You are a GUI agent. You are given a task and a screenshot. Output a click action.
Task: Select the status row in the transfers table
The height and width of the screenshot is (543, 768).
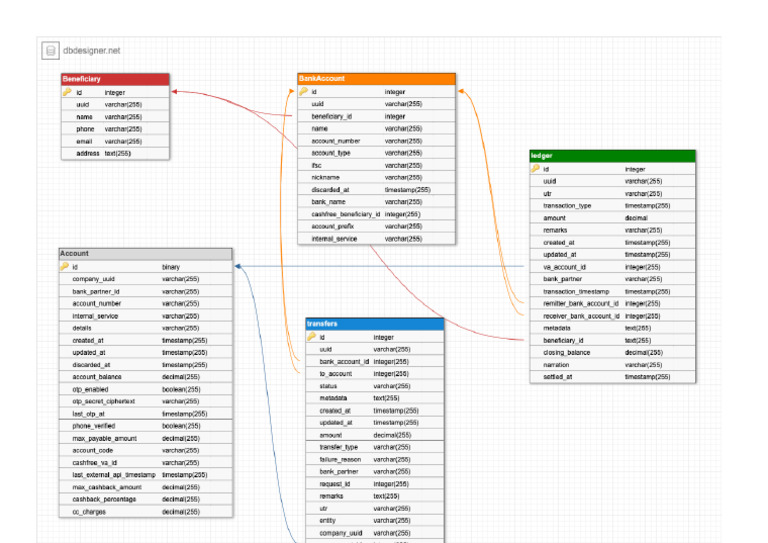click(x=375, y=386)
